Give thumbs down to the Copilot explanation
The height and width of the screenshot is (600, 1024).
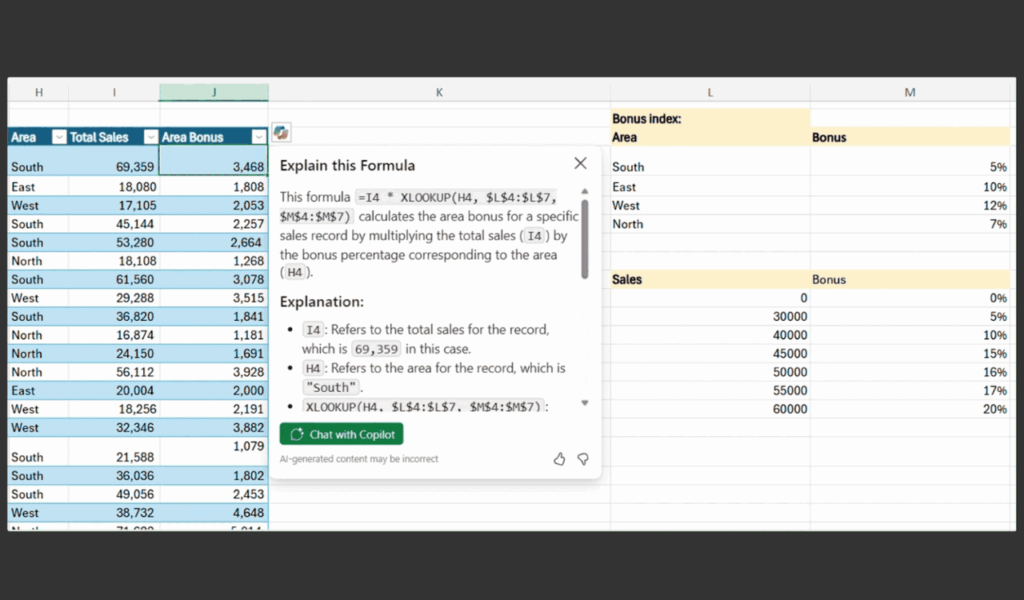pos(583,459)
